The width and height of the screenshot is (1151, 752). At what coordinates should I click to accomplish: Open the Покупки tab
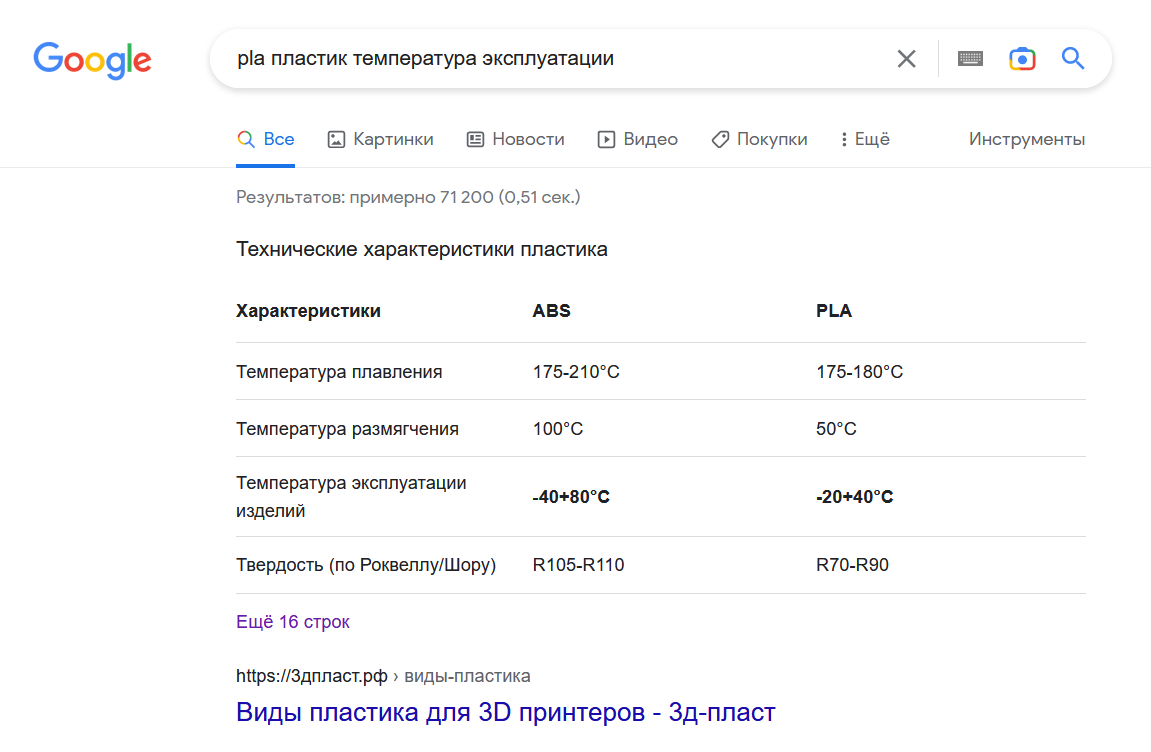[x=759, y=140]
